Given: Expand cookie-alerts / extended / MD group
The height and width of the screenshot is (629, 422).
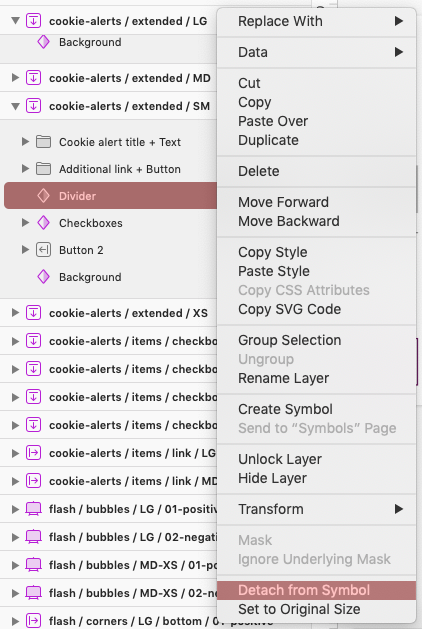Looking at the screenshot, I should [15, 78].
